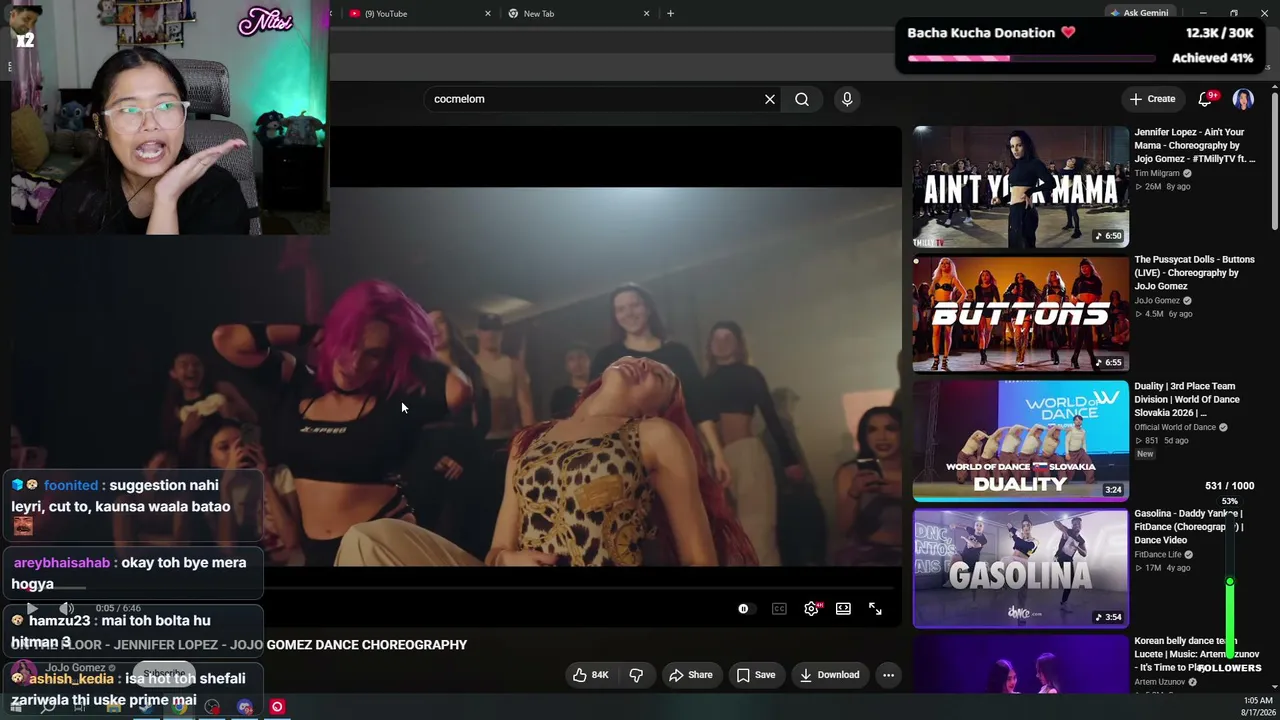The height and width of the screenshot is (720, 1280).
Task: Click the video time '0:05 / 6:46'
Action: tap(118, 608)
